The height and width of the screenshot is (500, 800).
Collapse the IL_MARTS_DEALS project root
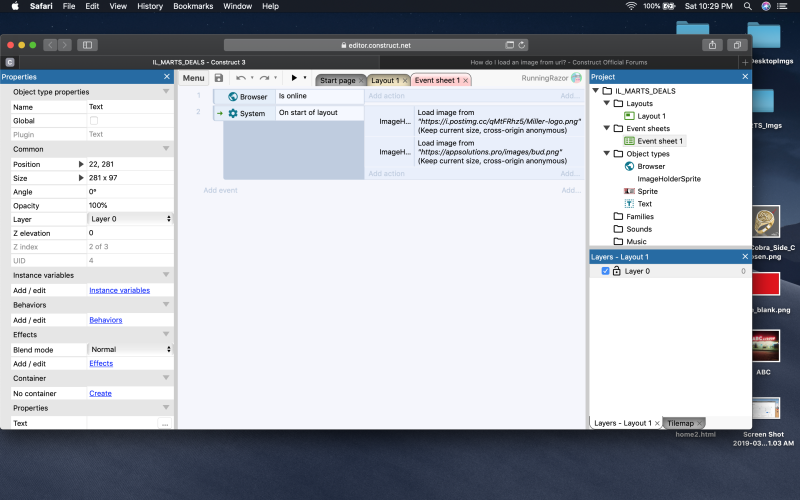point(595,90)
